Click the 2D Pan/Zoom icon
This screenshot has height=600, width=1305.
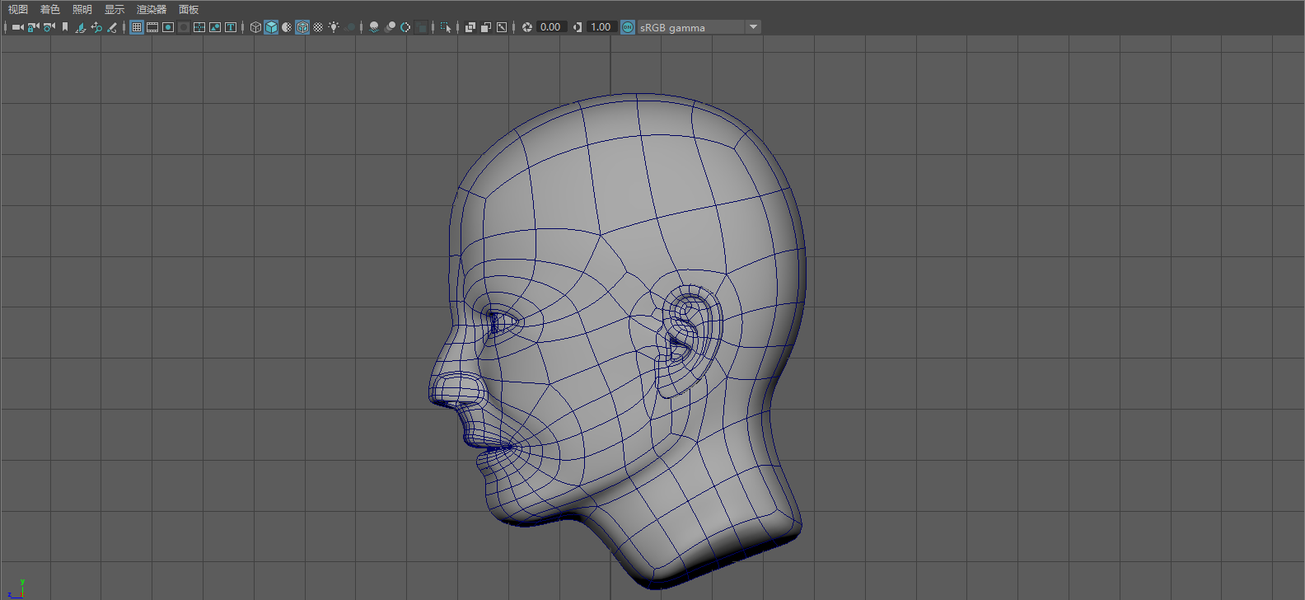tap(96, 27)
